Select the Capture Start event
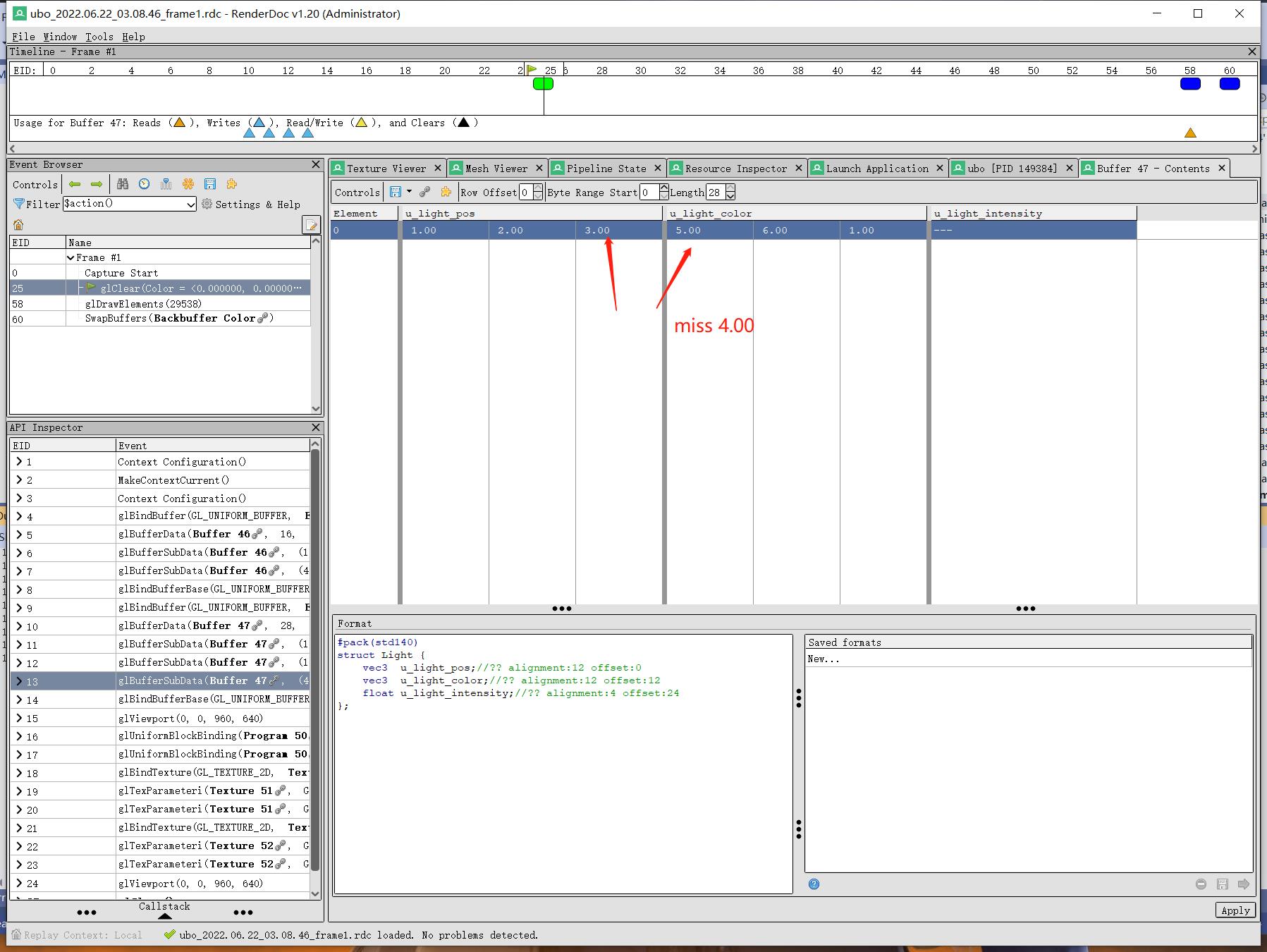This screenshot has height=952, width=1267. (x=160, y=273)
